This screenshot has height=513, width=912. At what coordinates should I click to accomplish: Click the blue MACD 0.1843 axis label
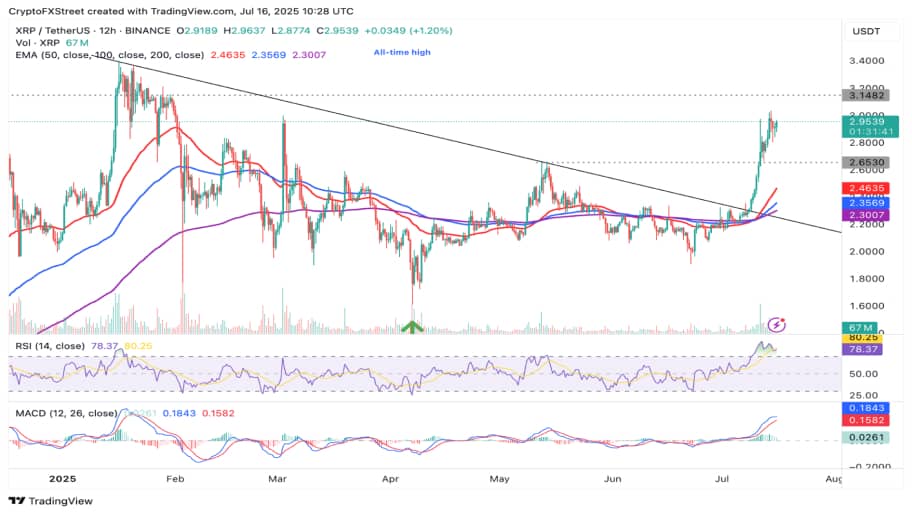pyautogui.click(x=865, y=408)
